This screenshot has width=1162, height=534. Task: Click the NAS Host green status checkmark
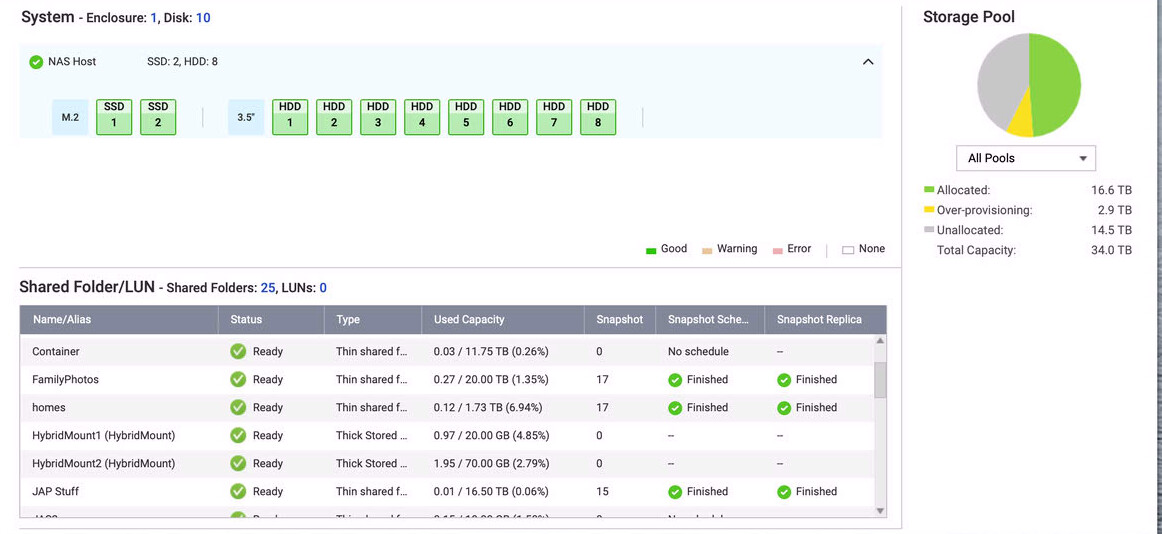(36, 62)
